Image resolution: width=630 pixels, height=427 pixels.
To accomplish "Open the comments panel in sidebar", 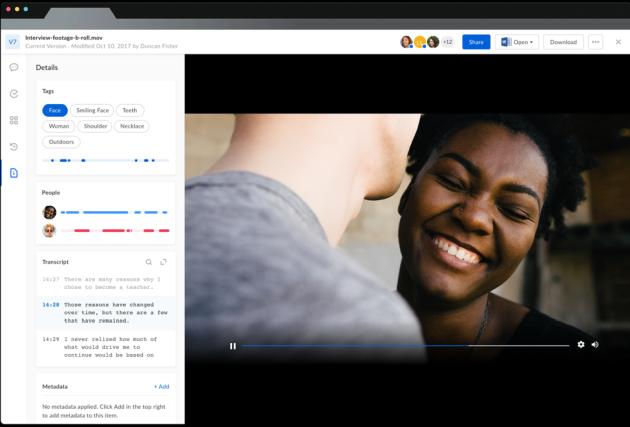I will (x=13, y=68).
